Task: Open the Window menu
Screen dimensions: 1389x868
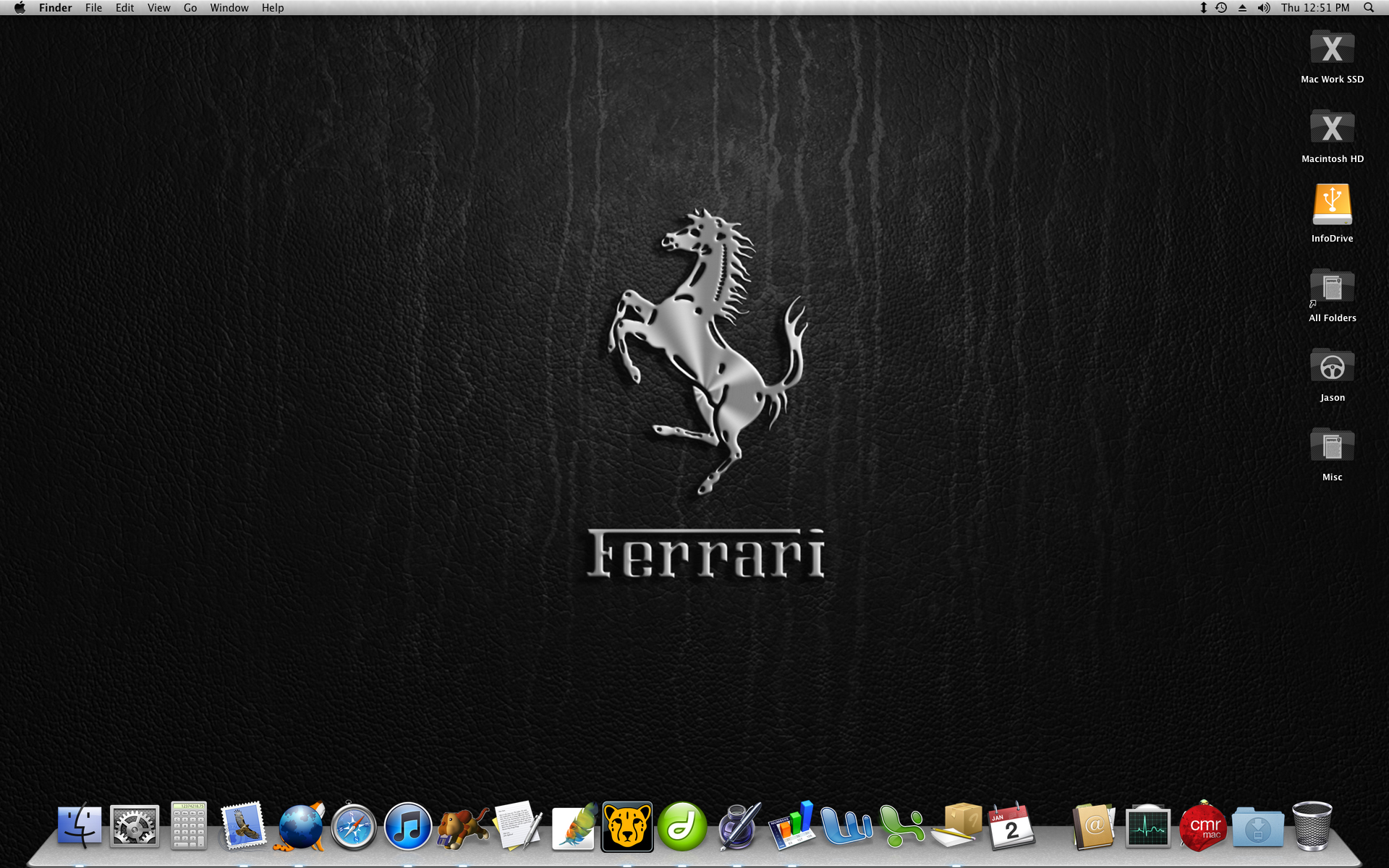Action: tap(229, 8)
